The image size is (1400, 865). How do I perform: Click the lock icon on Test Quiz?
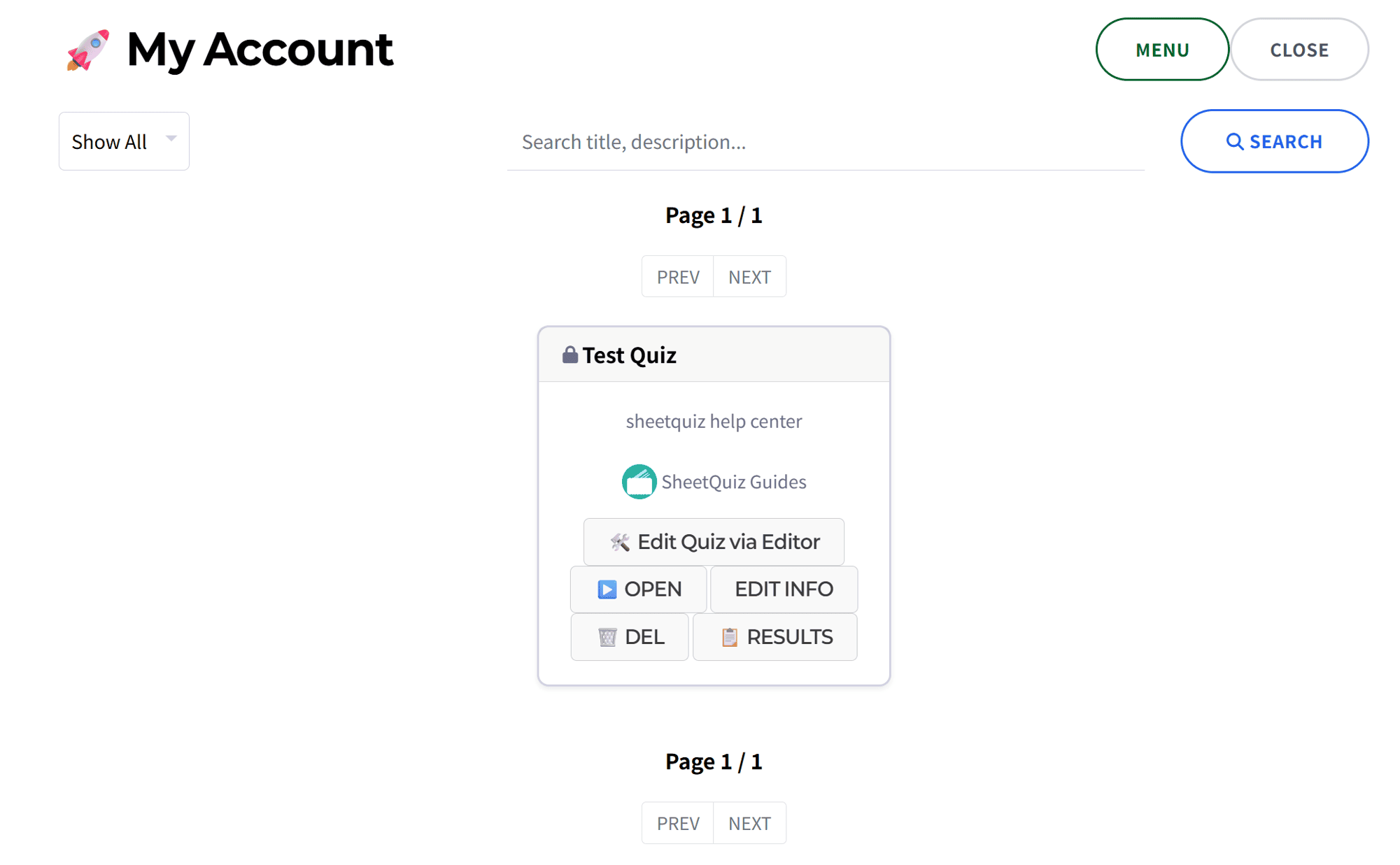(570, 355)
